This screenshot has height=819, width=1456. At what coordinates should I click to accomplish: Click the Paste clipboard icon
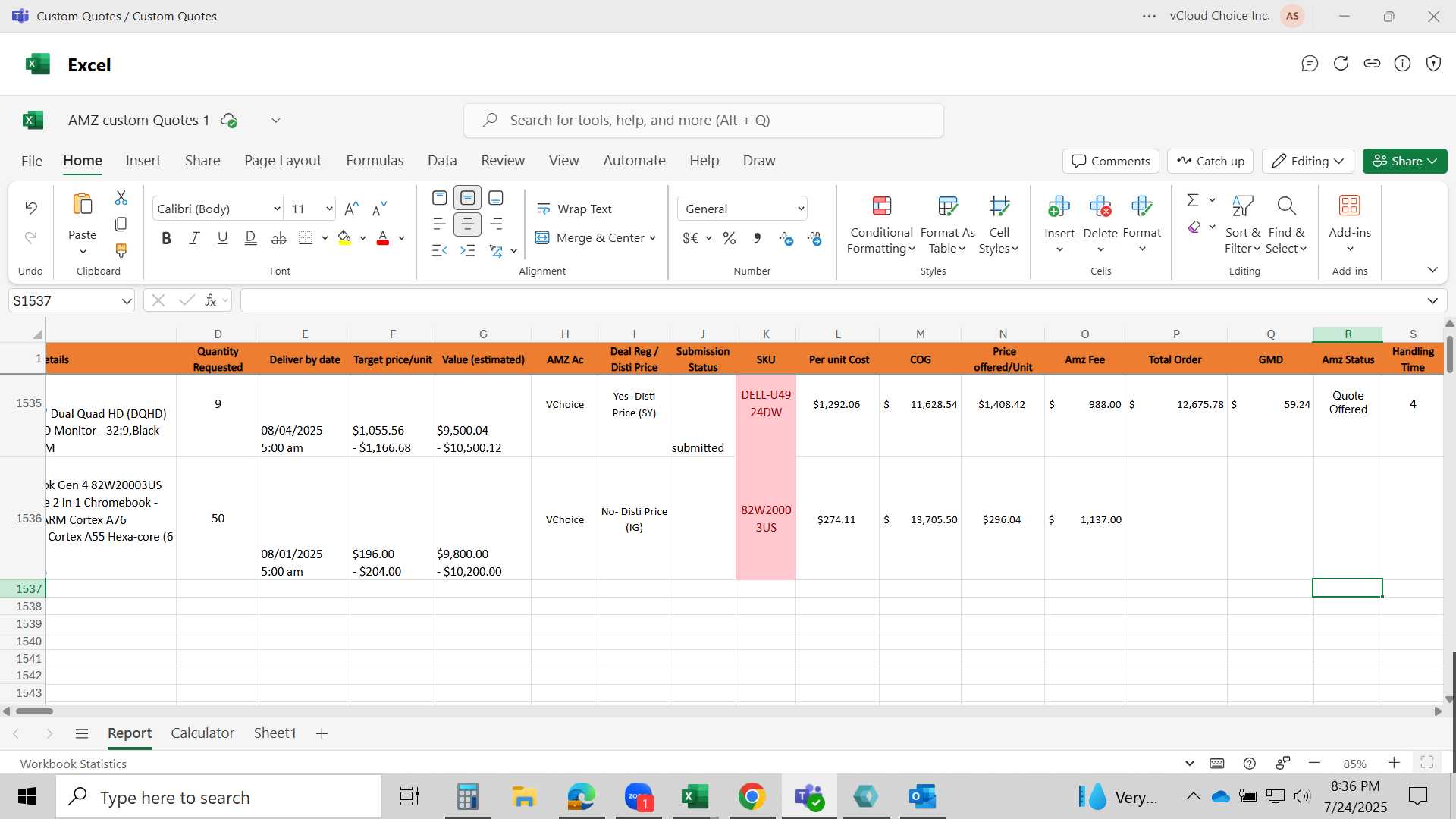click(x=83, y=205)
